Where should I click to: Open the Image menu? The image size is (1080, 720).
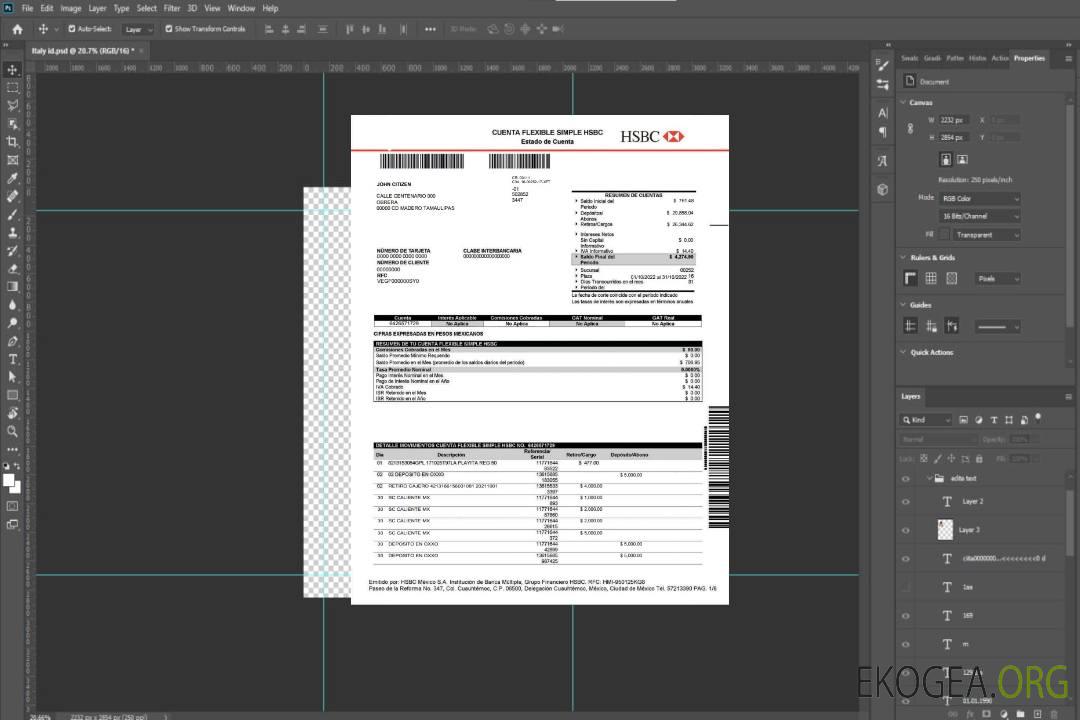pyautogui.click(x=70, y=8)
